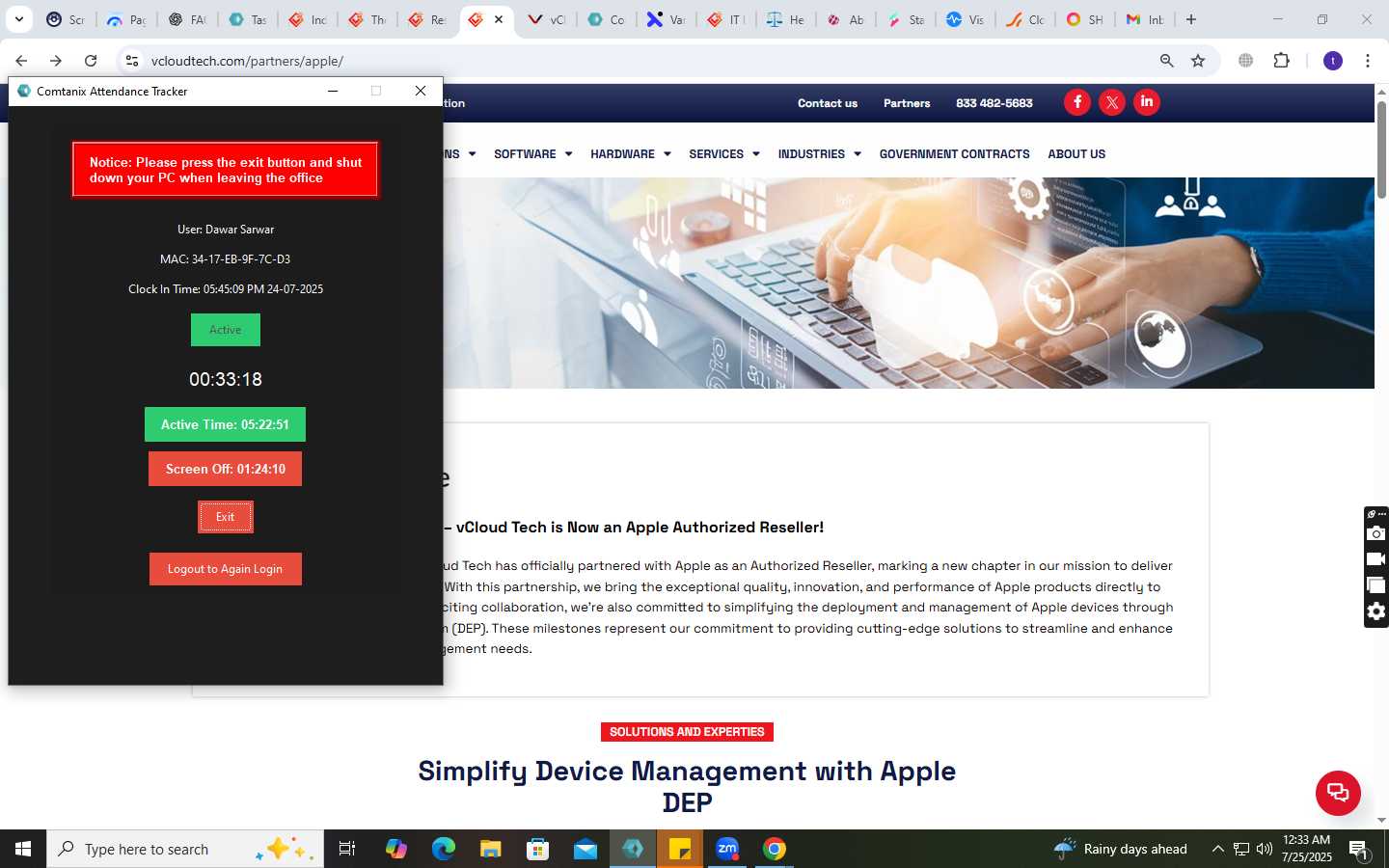Click the Active Time display

click(225, 424)
